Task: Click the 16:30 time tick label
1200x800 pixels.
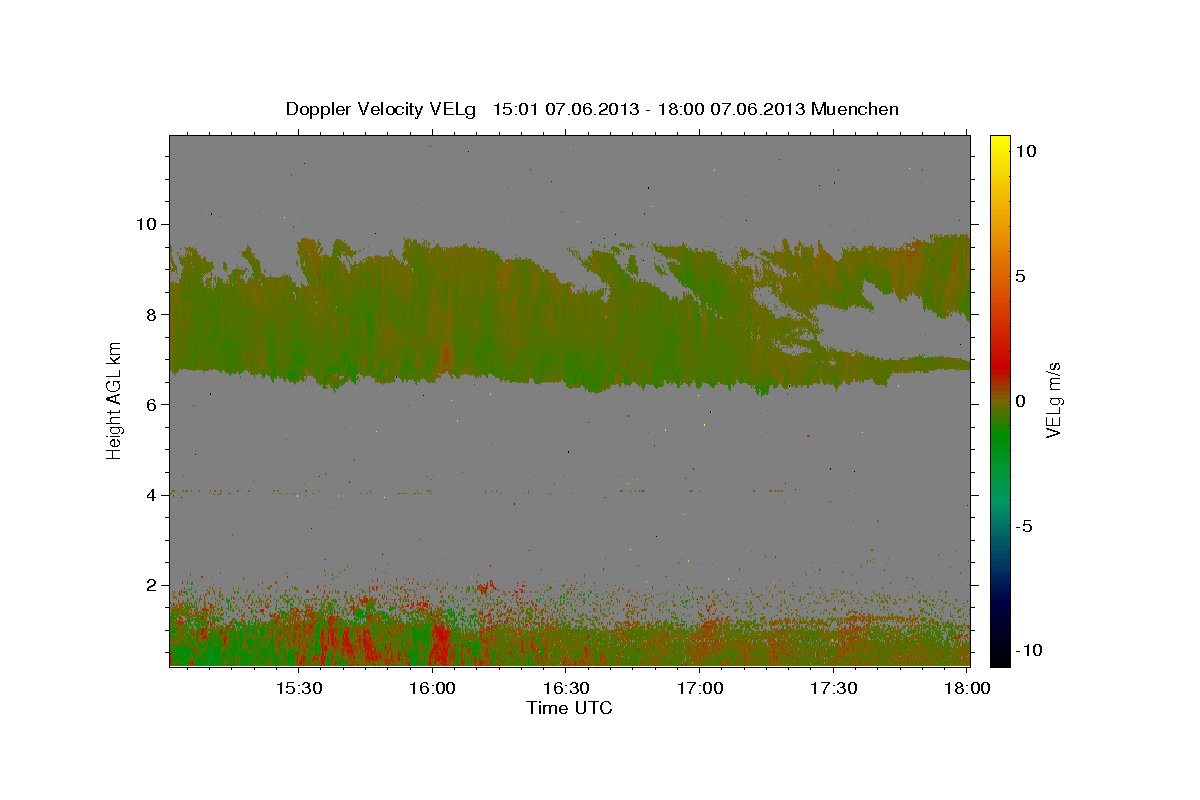Action: pyautogui.click(x=566, y=688)
